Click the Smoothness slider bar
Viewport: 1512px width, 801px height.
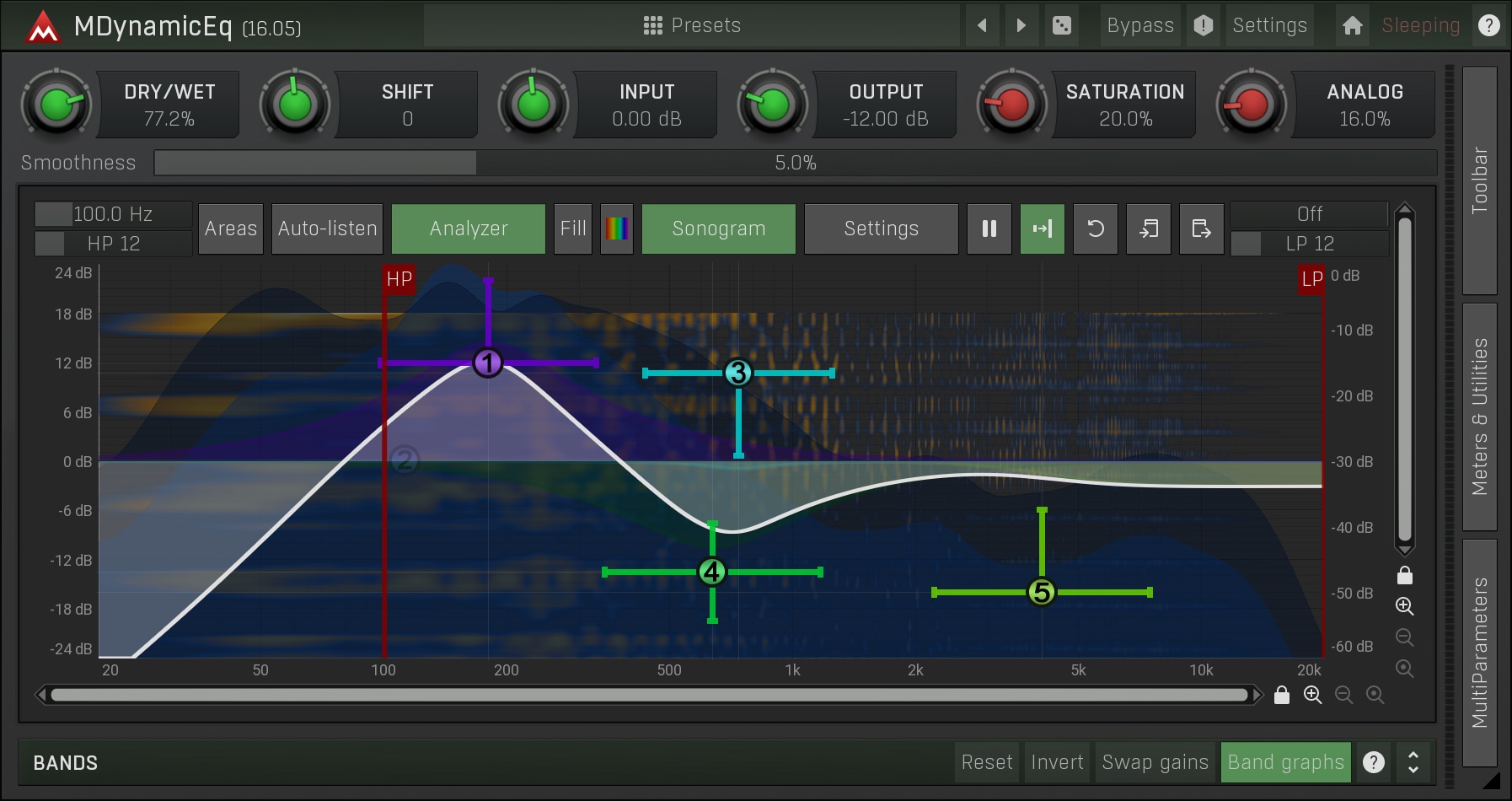point(796,163)
